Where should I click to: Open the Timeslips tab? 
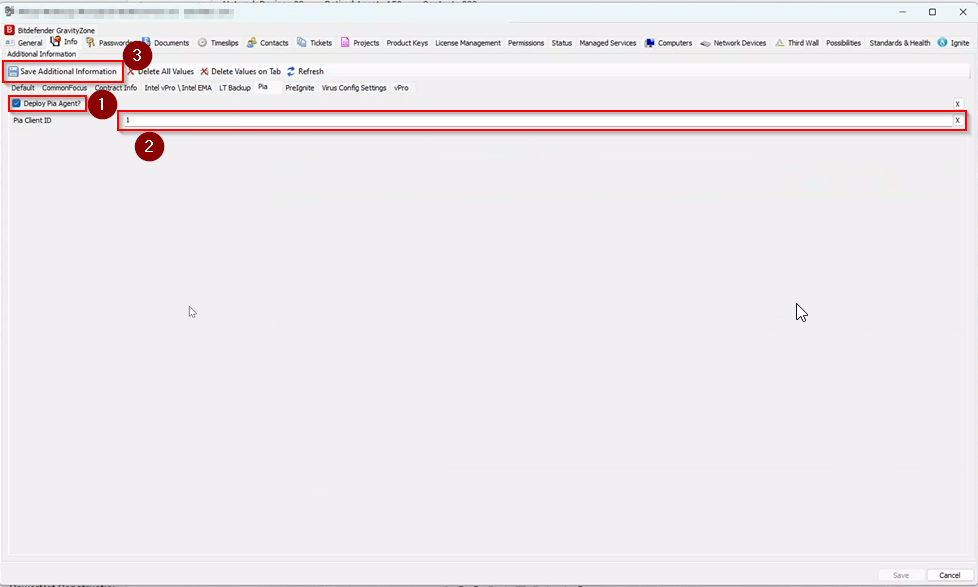tap(218, 43)
